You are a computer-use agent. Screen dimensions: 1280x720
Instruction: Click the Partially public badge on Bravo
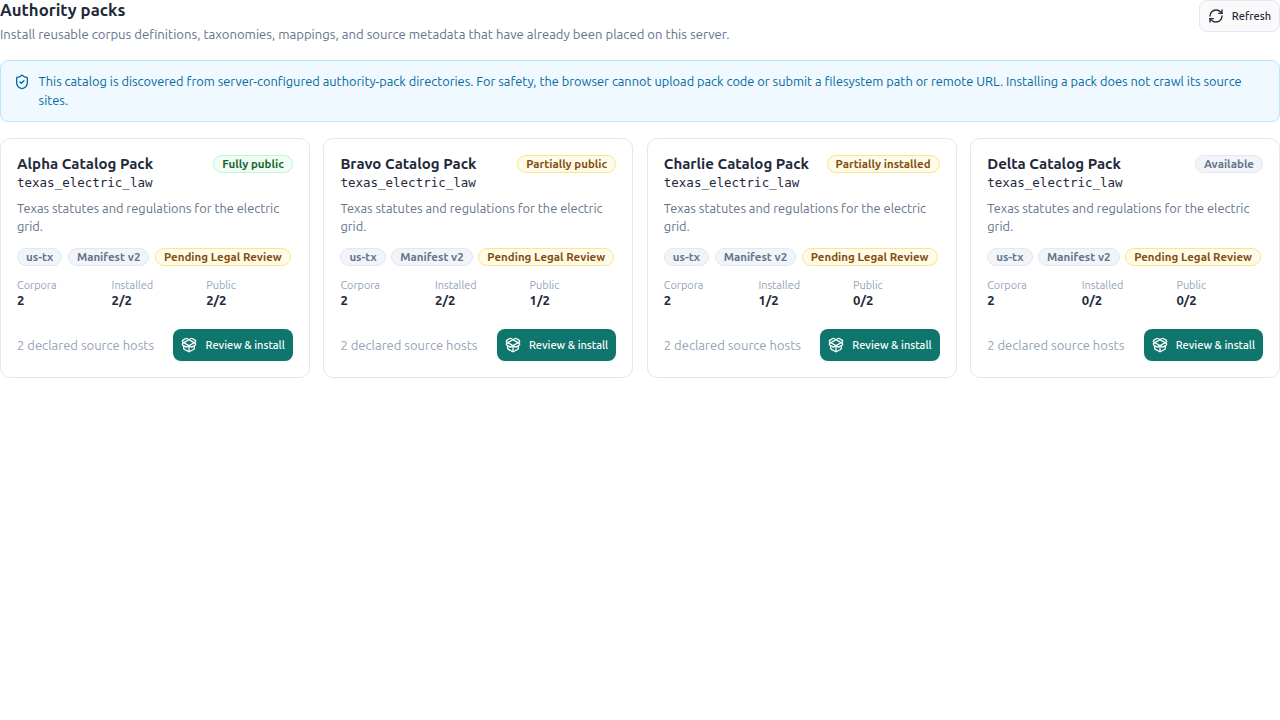click(566, 164)
